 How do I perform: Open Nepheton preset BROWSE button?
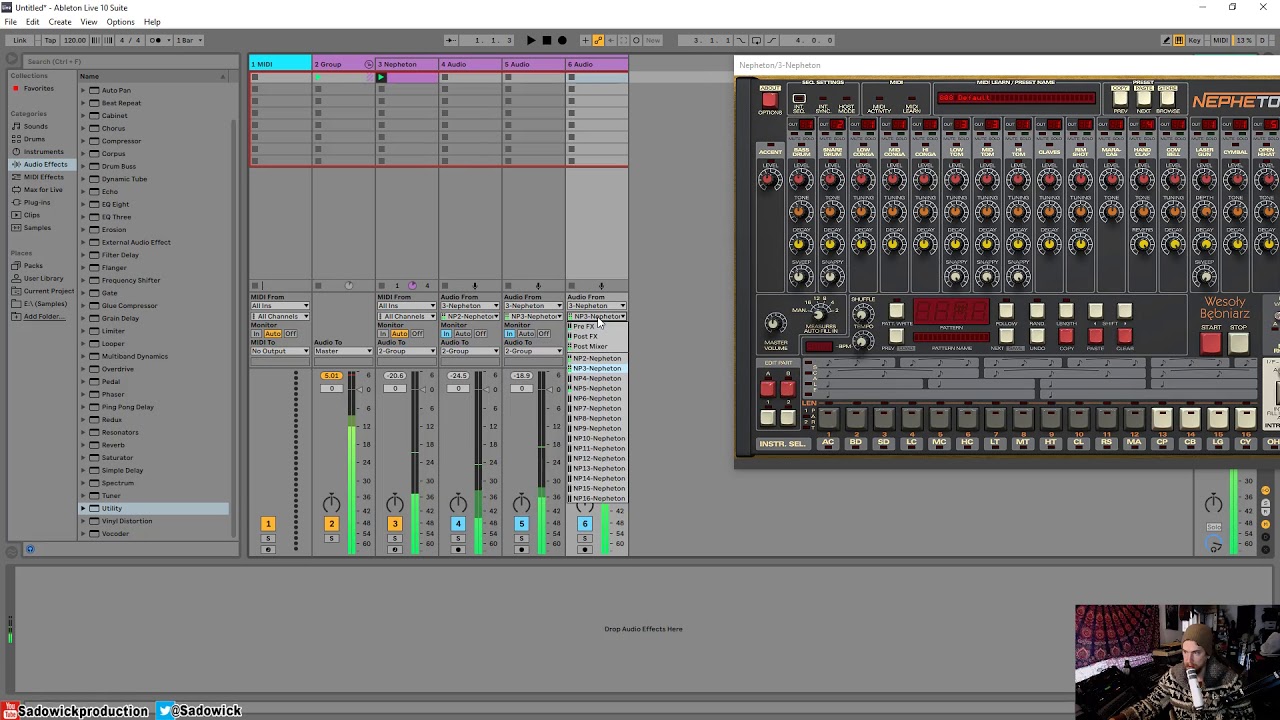1168,99
